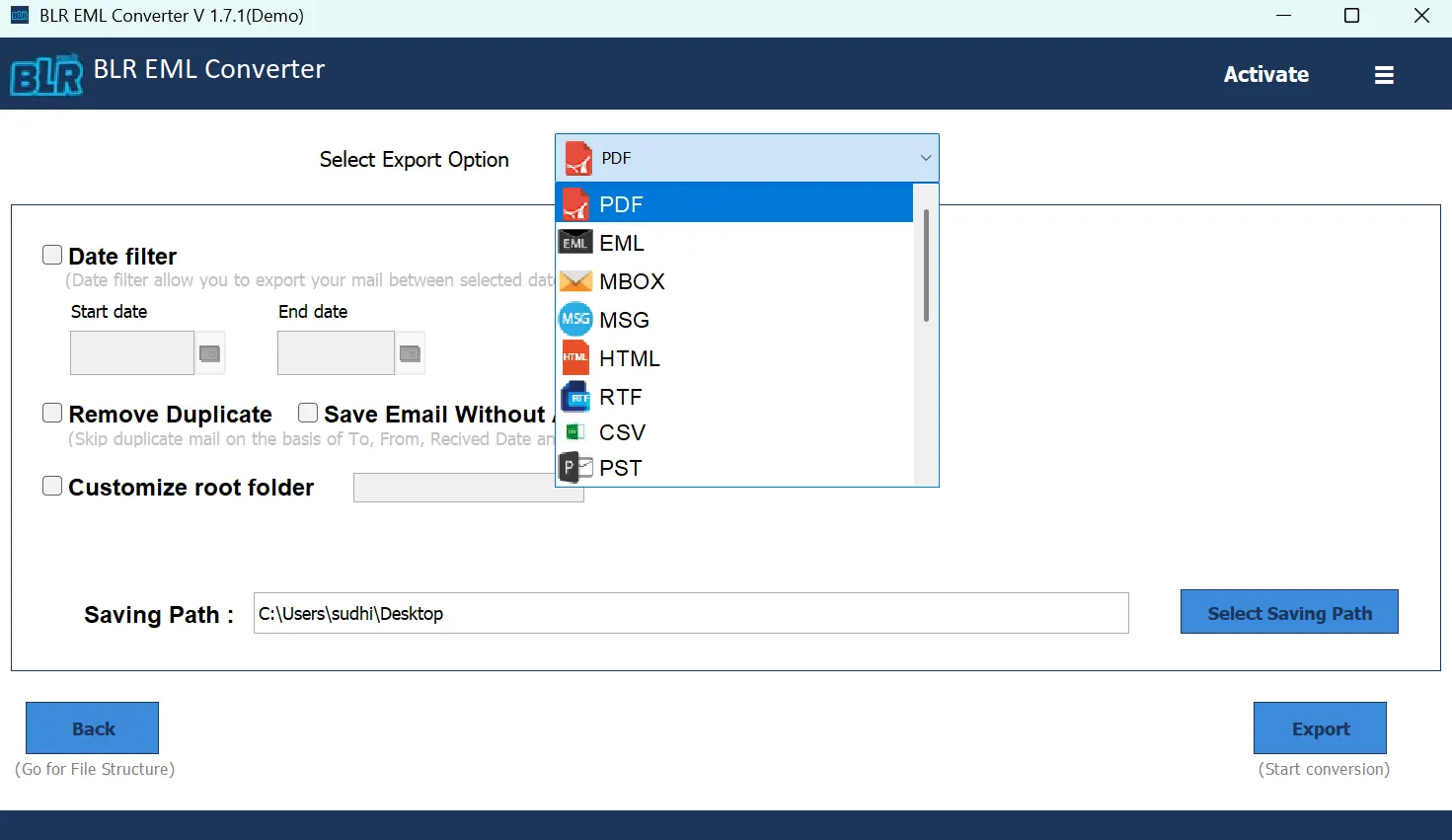The width and height of the screenshot is (1452, 840).
Task: Open the hamburger menu in the header
Action: click(1384, 74)
